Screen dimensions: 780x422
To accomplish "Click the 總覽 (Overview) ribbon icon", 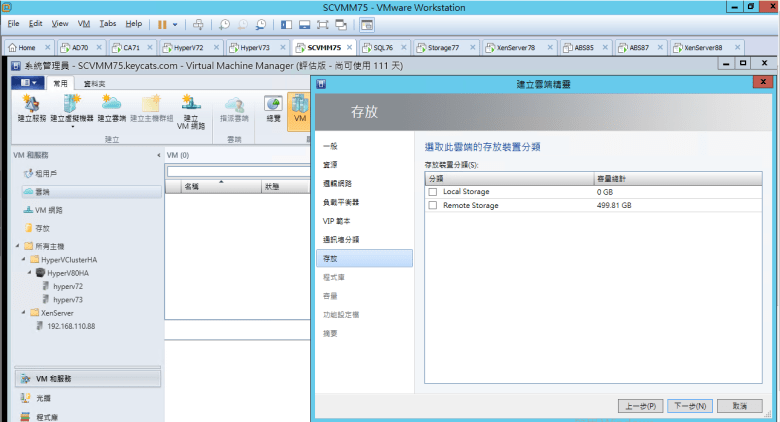I will [273, 108].
